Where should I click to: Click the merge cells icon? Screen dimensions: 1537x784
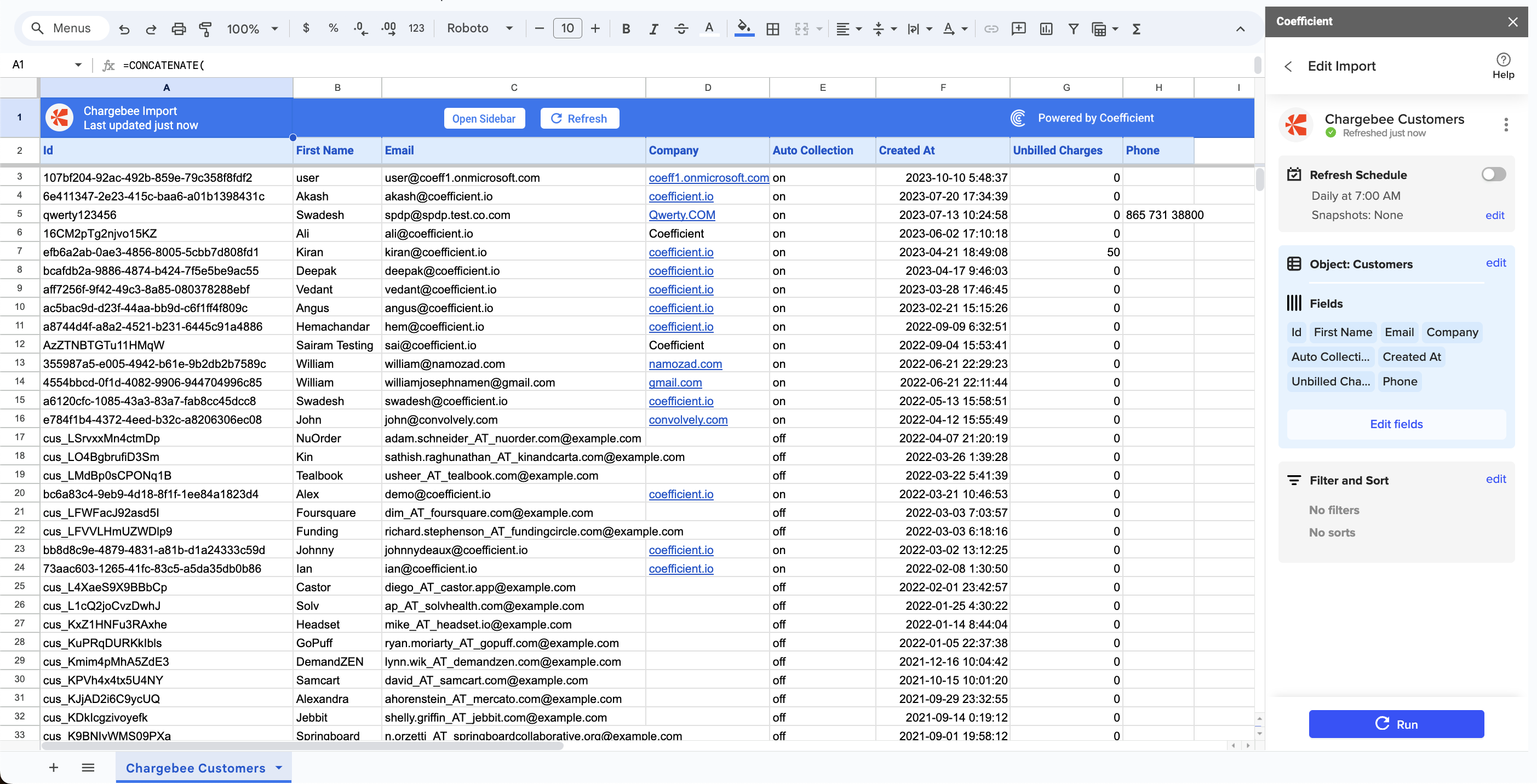click(801, 28)
